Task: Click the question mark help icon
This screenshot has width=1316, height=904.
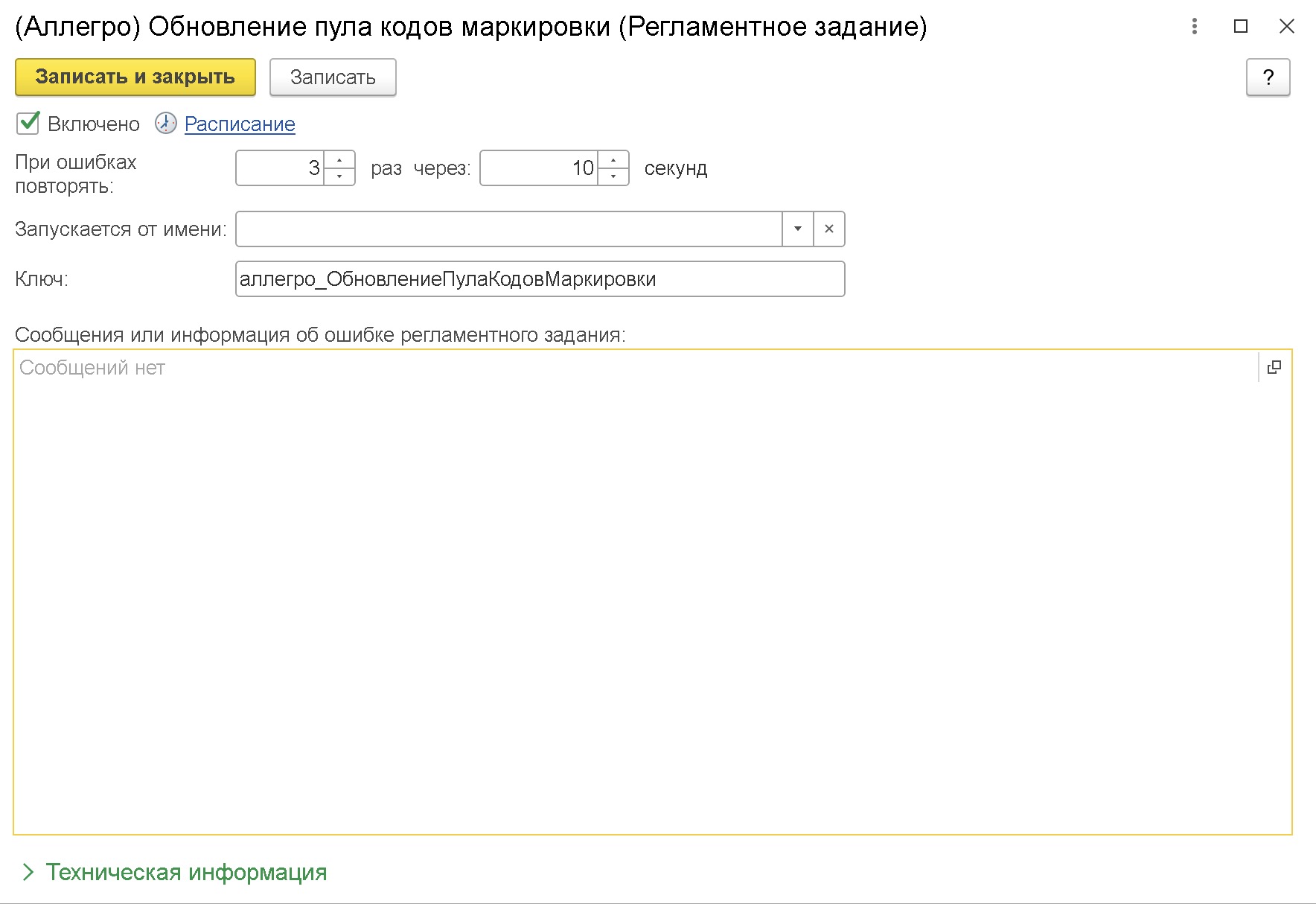Action: point(1268,77)
